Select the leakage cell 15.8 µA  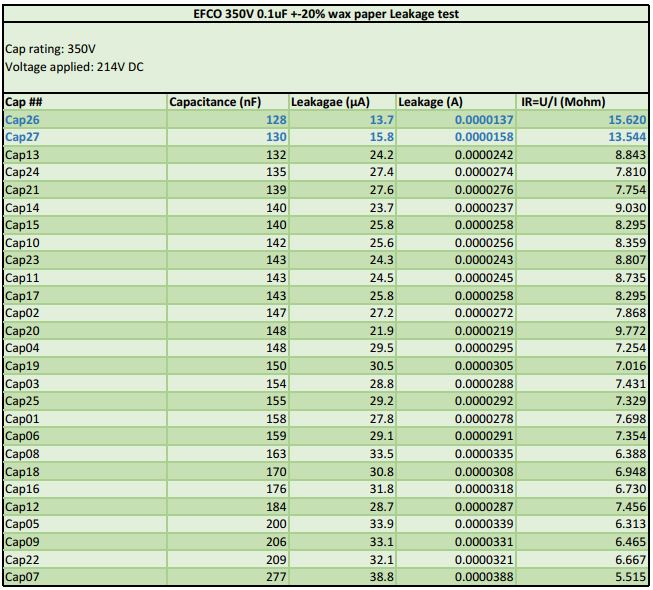click(382, 137)
